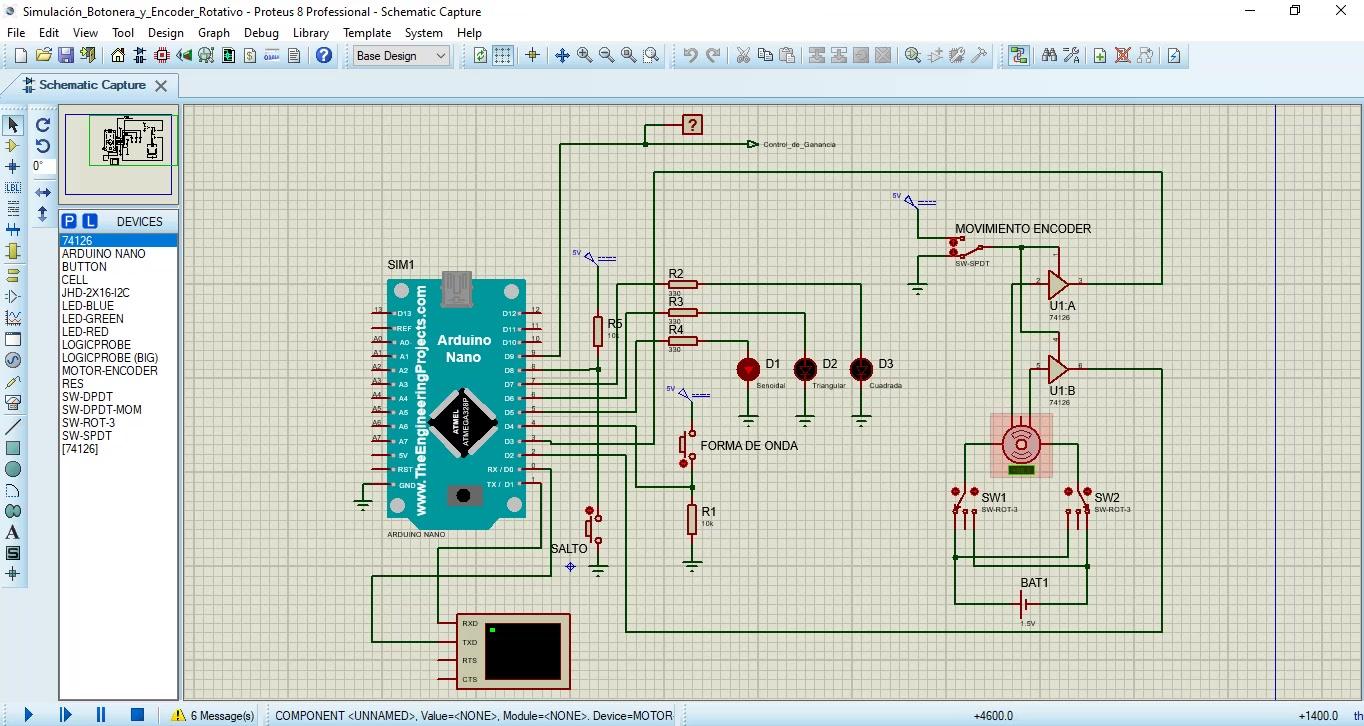Cut selection with the scissors icon
This screenshot has height=726, width=1364.
pyautogui.click(x=743, y=56)
